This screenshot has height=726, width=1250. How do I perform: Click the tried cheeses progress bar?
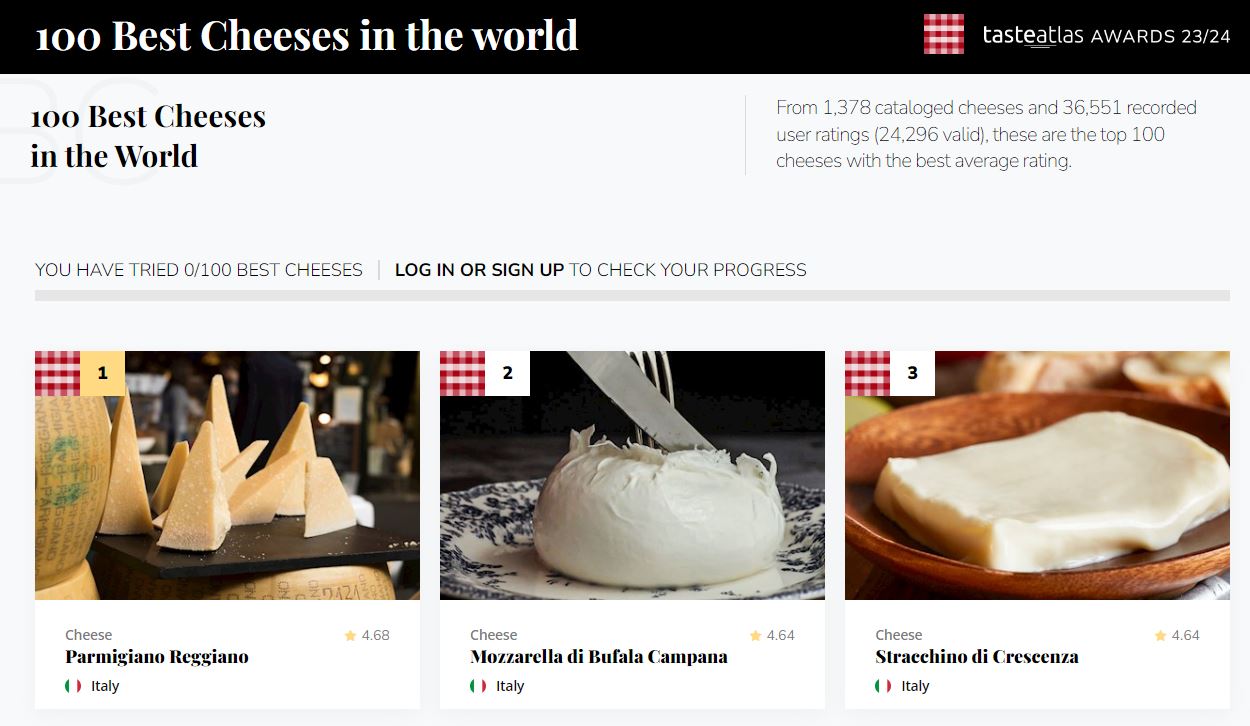[632, 296]
